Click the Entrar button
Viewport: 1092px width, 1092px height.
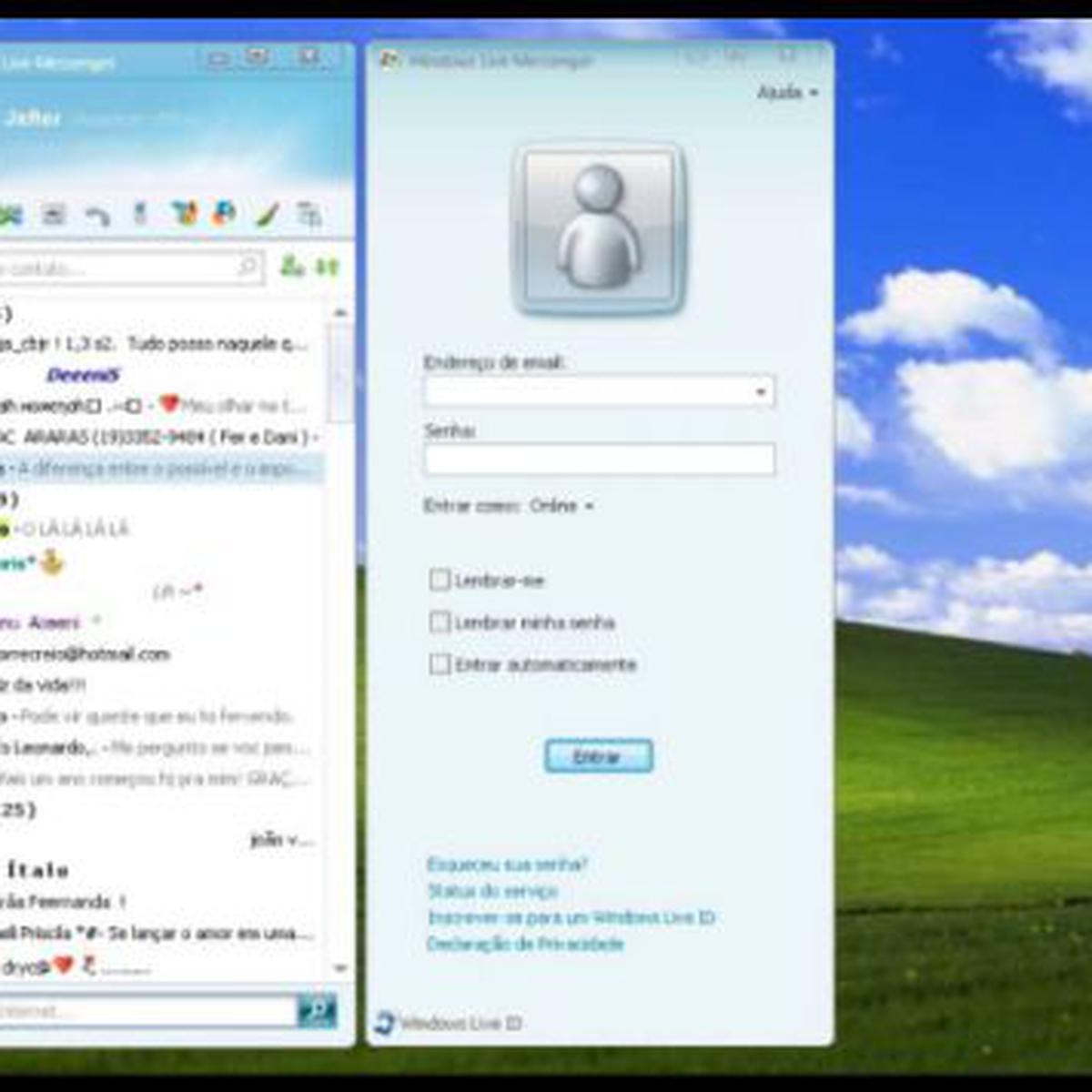pyautogui.click(x=599, y=756)
